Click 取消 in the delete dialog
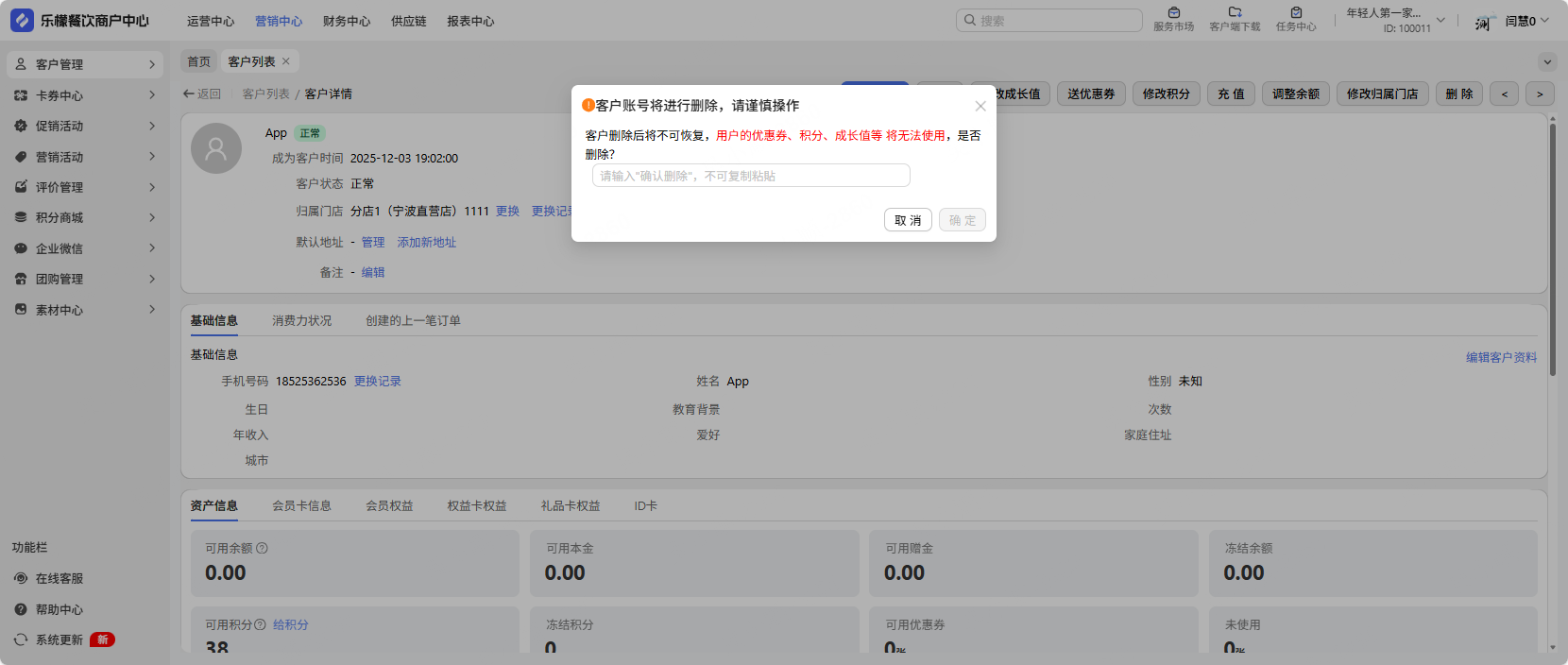Screen dimensions: 1568x665 (x=908, y=220)
